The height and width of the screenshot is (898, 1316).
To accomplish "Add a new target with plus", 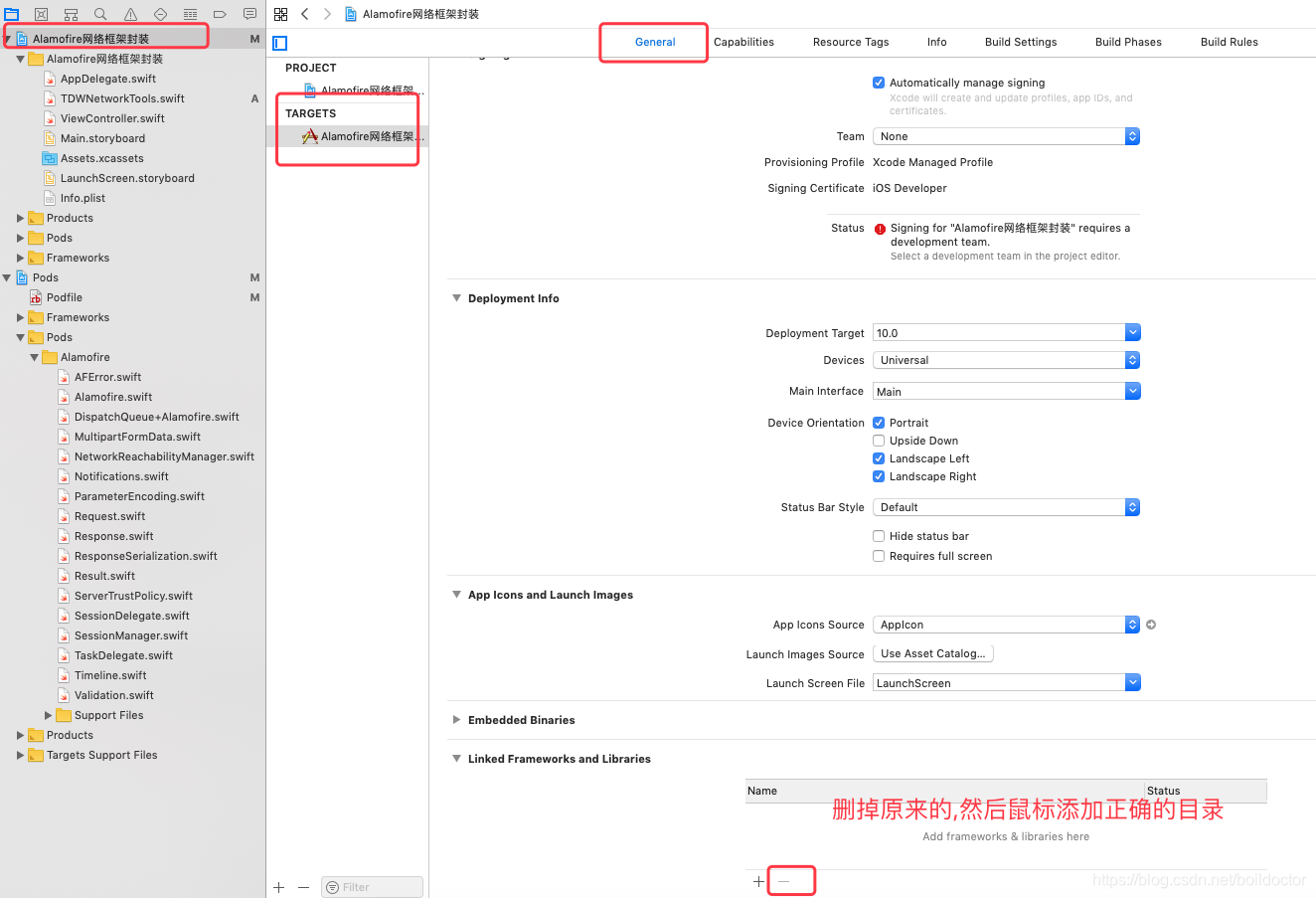I will click(x=279, y=887).
